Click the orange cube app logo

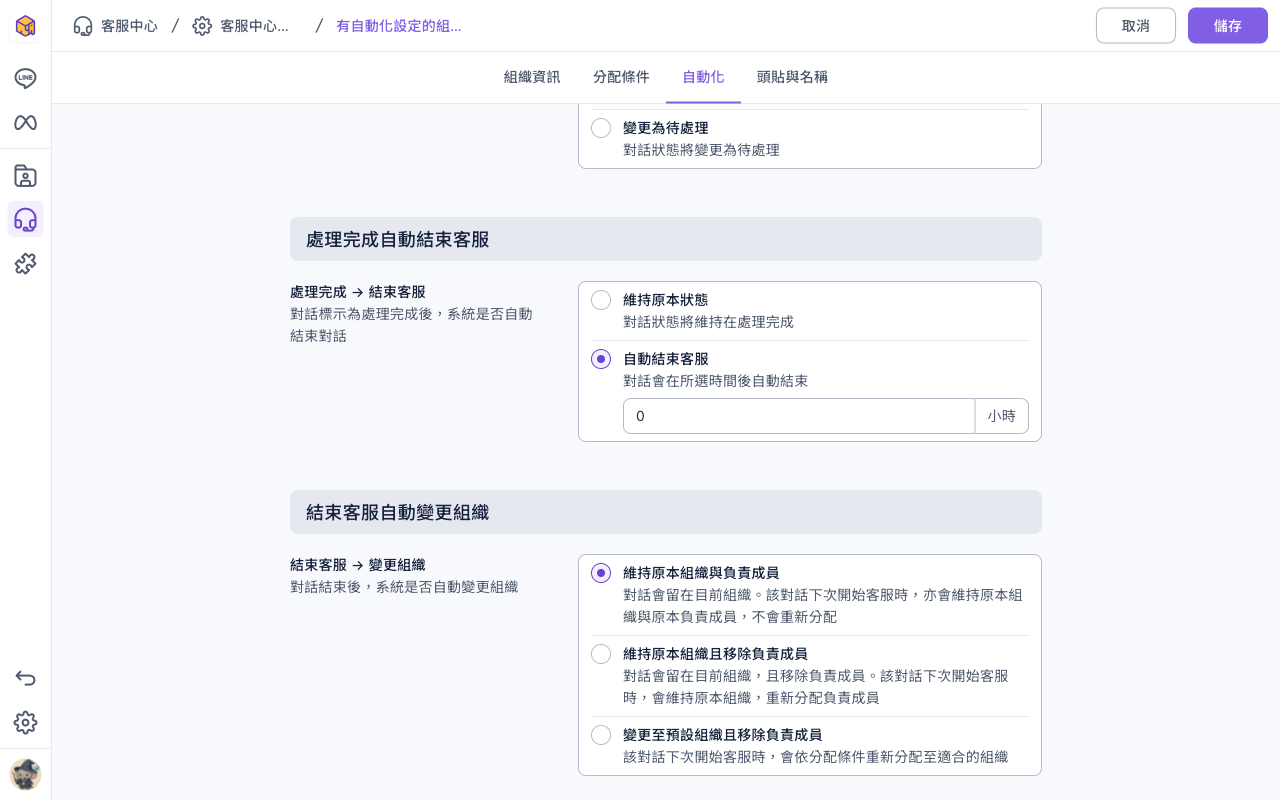25,26
